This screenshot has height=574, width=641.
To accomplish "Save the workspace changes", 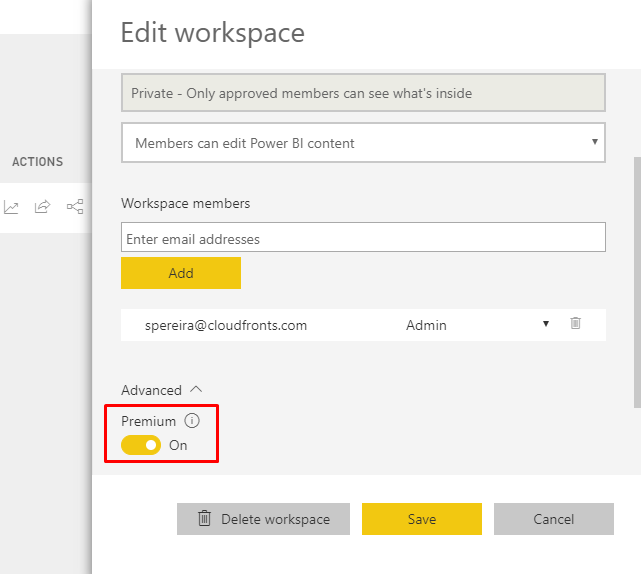I will click(421, 519).
